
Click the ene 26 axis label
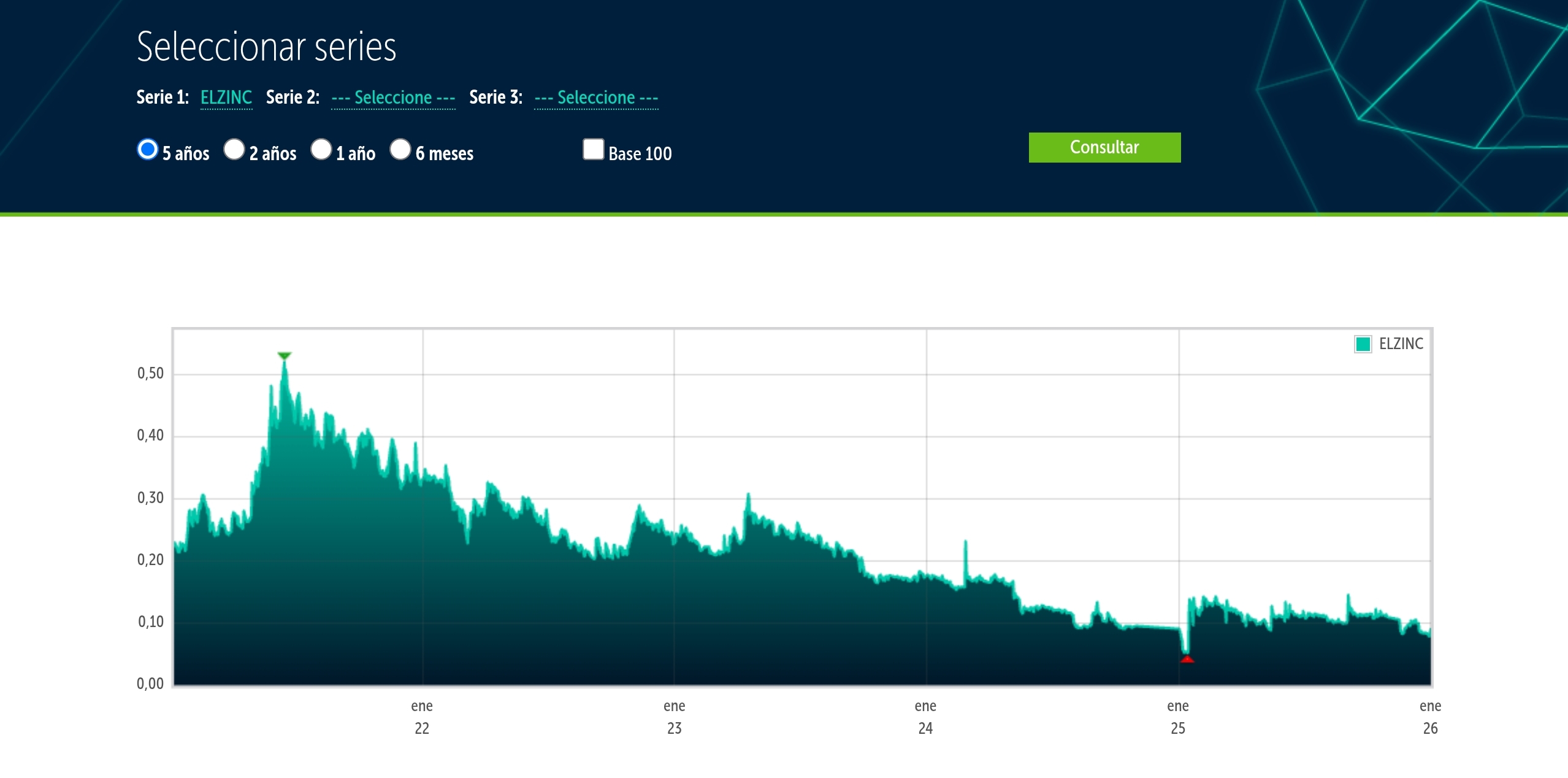[x=1430, y=717]
